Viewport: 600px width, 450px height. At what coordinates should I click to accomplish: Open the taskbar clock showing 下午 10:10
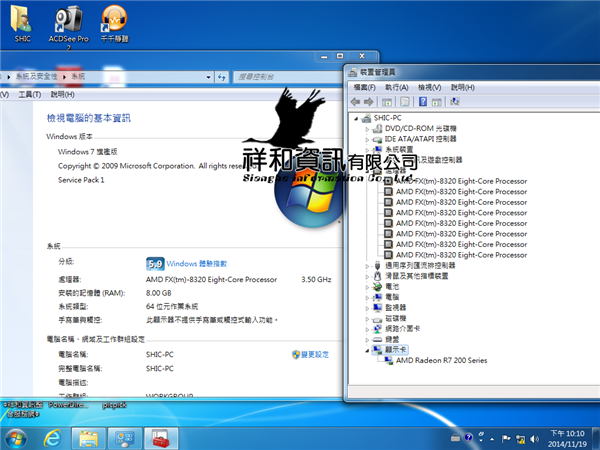[567, 439]
